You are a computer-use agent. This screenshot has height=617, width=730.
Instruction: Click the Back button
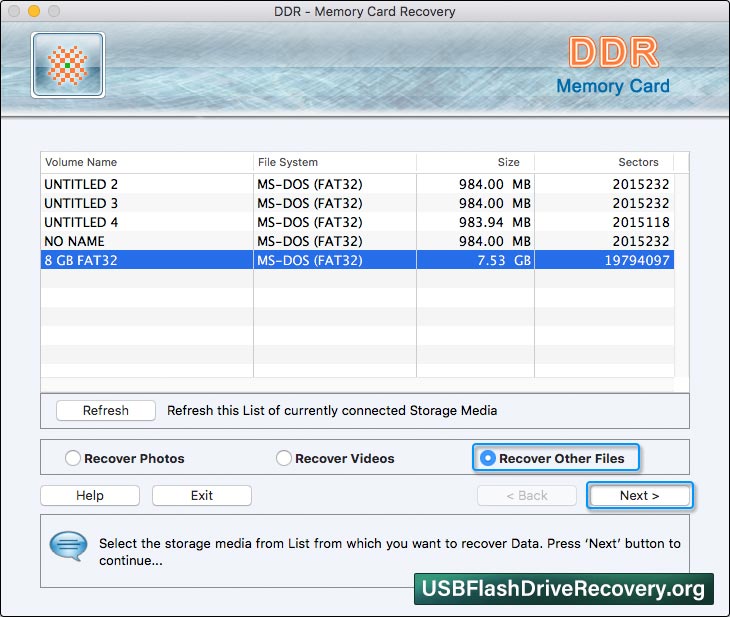tap(527, 495)
